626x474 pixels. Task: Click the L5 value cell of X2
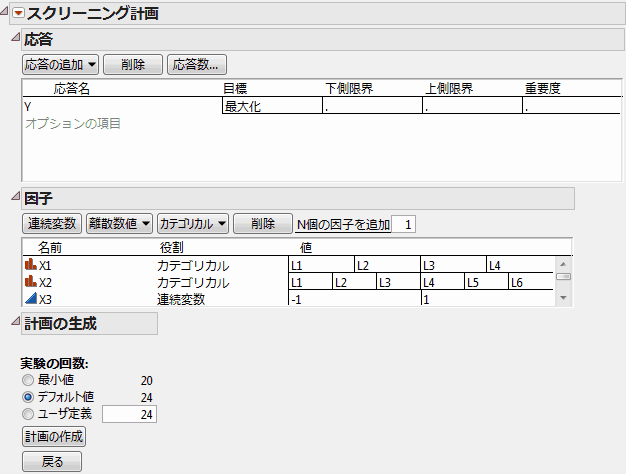pyautogui.click(x=486, y=282)
